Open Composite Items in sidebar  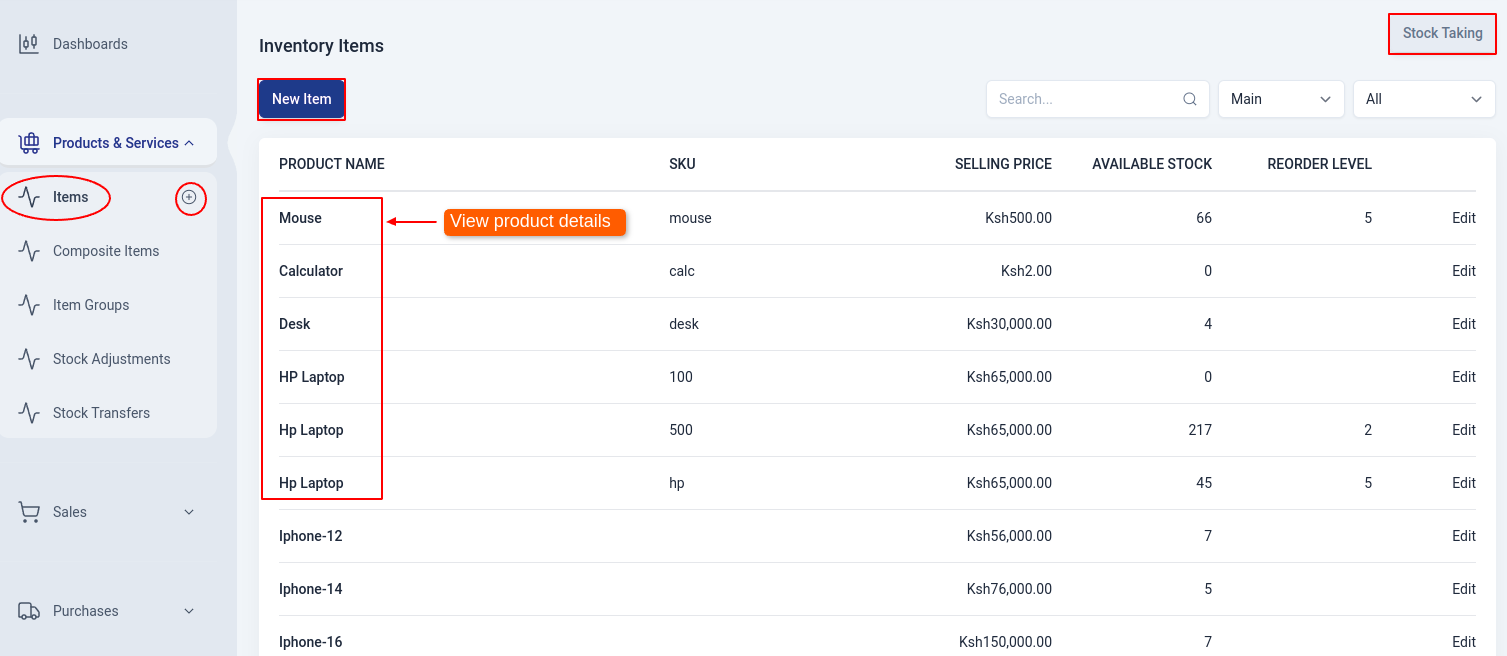(x=106, y=251)
